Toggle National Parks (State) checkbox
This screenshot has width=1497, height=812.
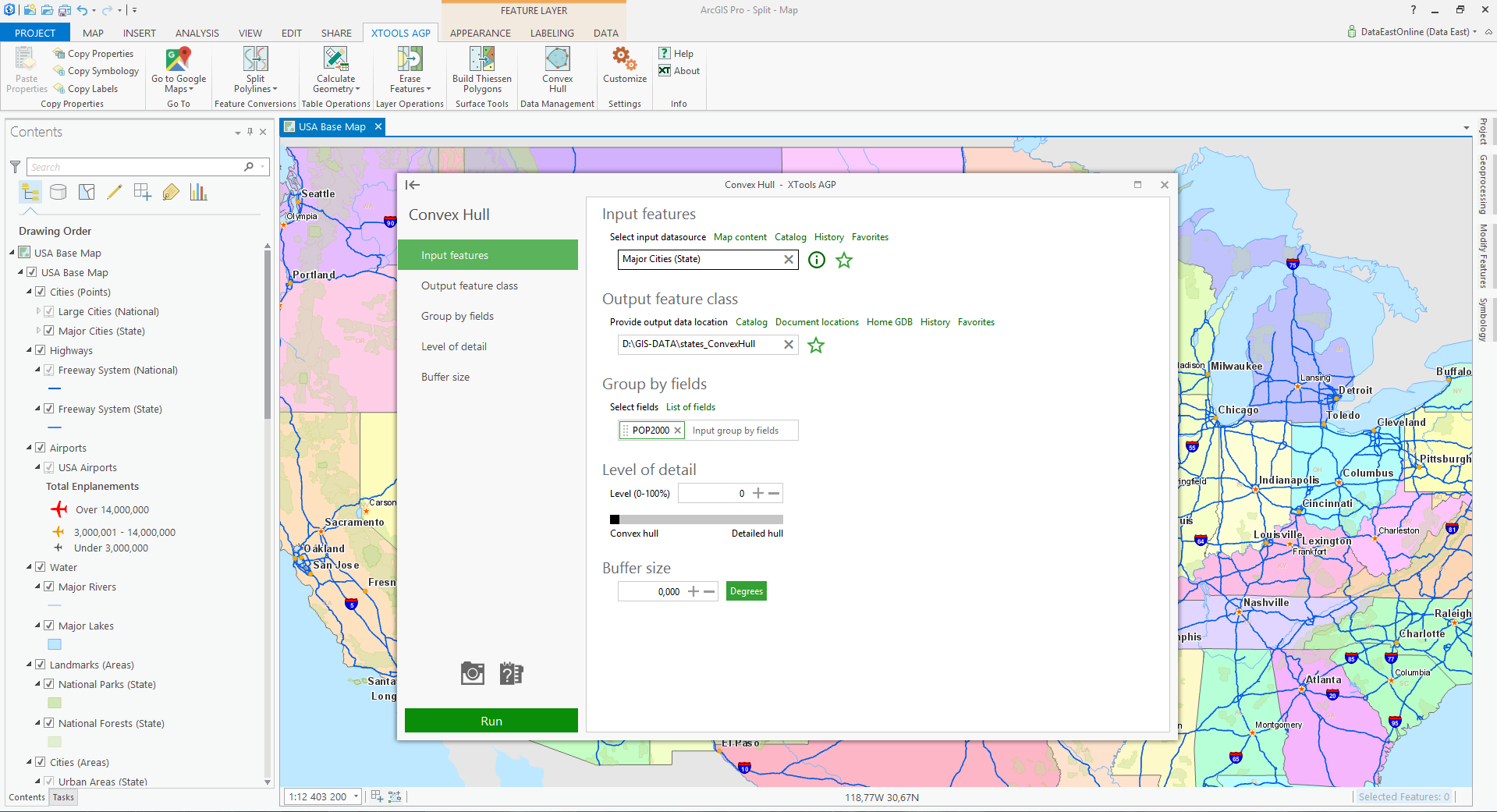[x=49, y=684]
